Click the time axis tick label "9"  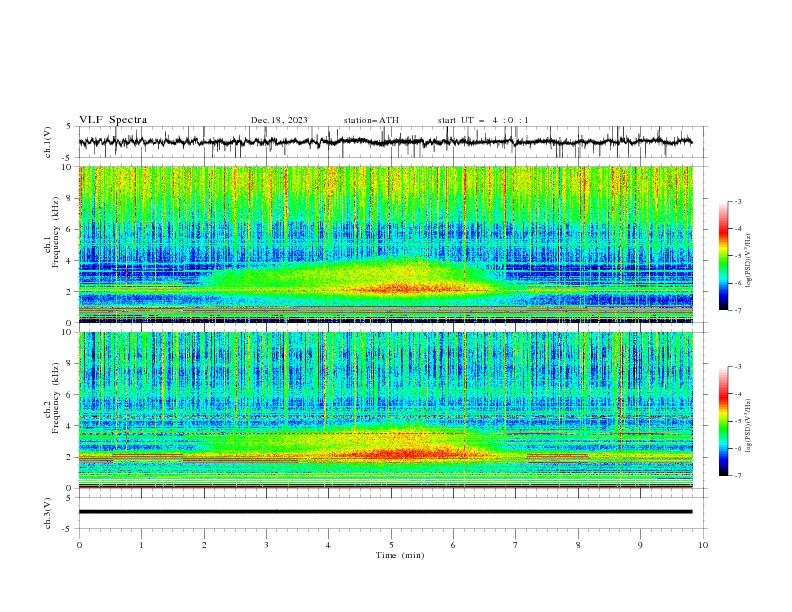(x=640, y=545)
